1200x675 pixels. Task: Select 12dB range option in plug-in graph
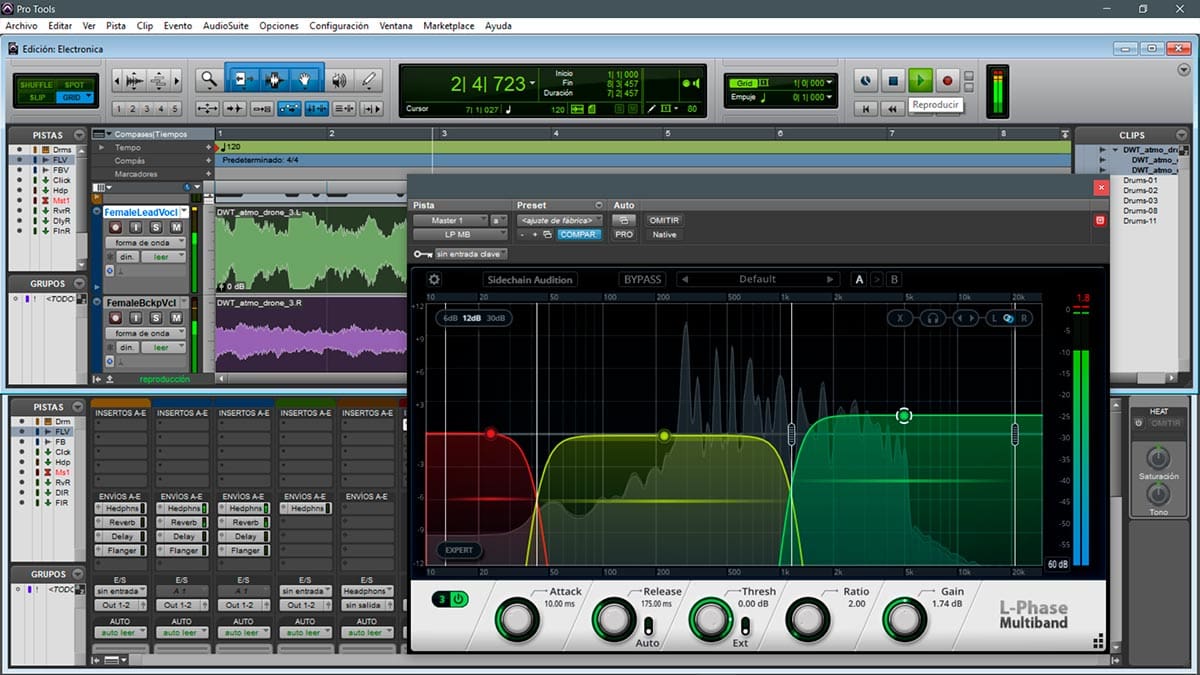(x=472, y=318)
